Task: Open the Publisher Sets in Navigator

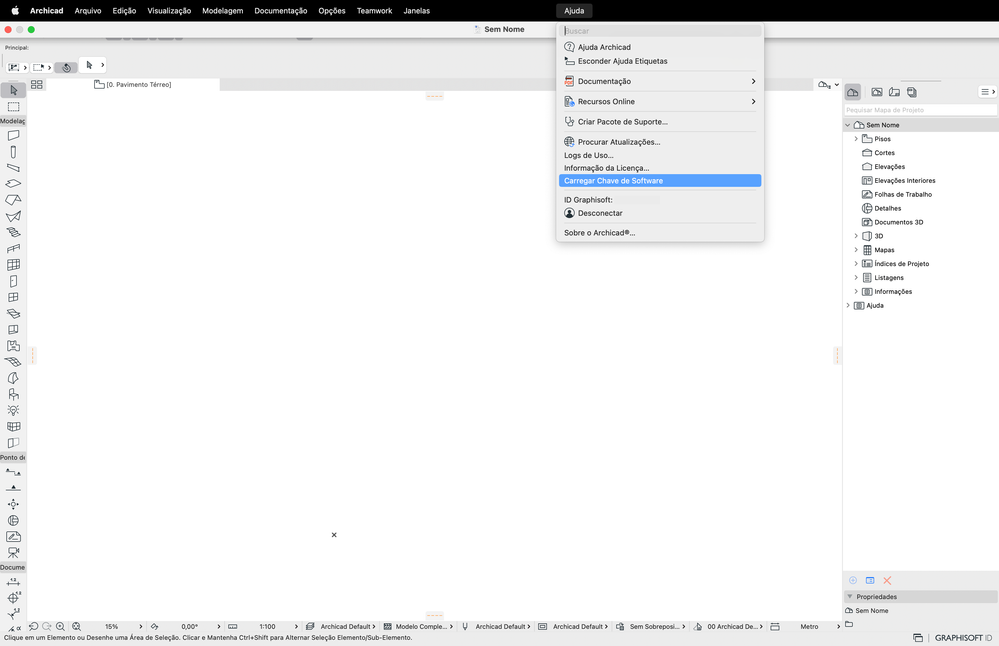Action: (912, 92)
